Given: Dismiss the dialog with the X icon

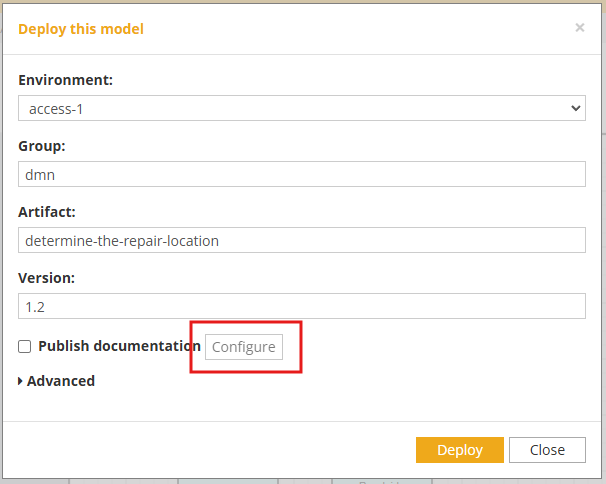Looking at the screenshot, I should click(579, 27).
